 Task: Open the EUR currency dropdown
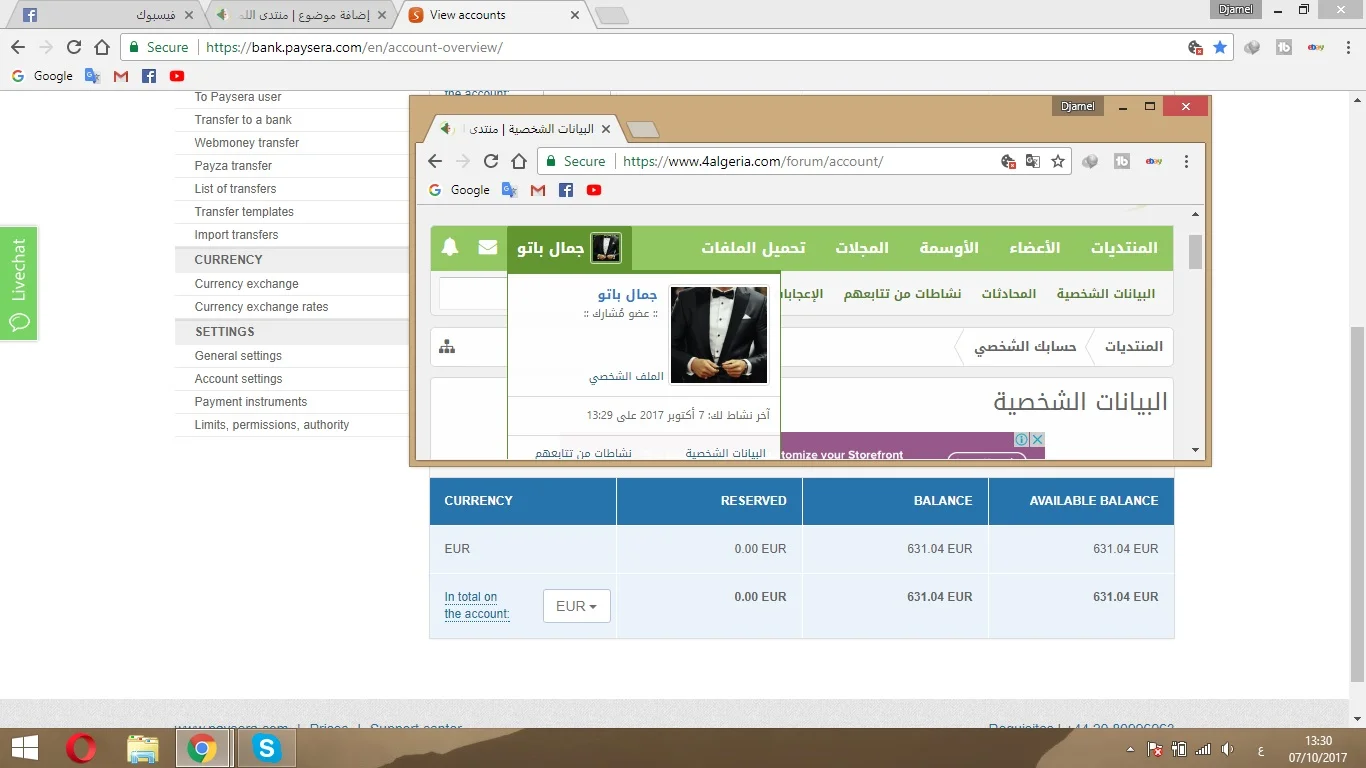coord(576,606)
